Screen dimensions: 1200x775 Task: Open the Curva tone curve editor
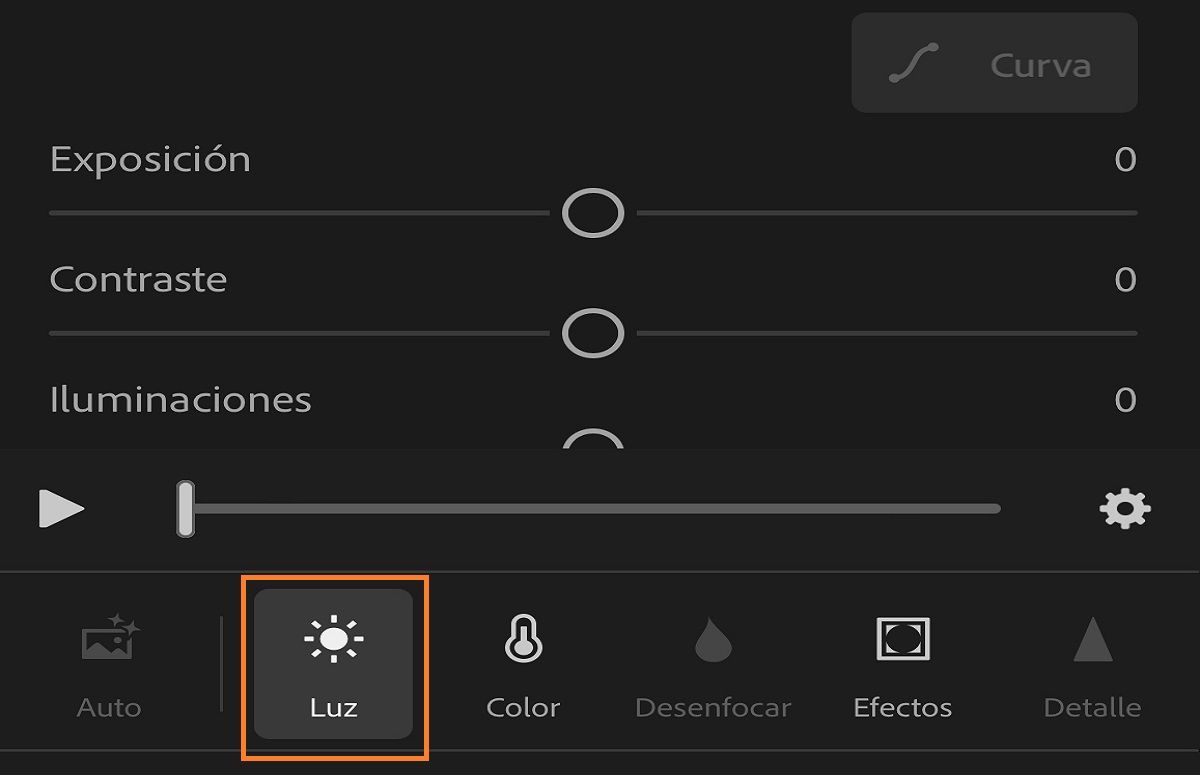click(x=993, y=63)
